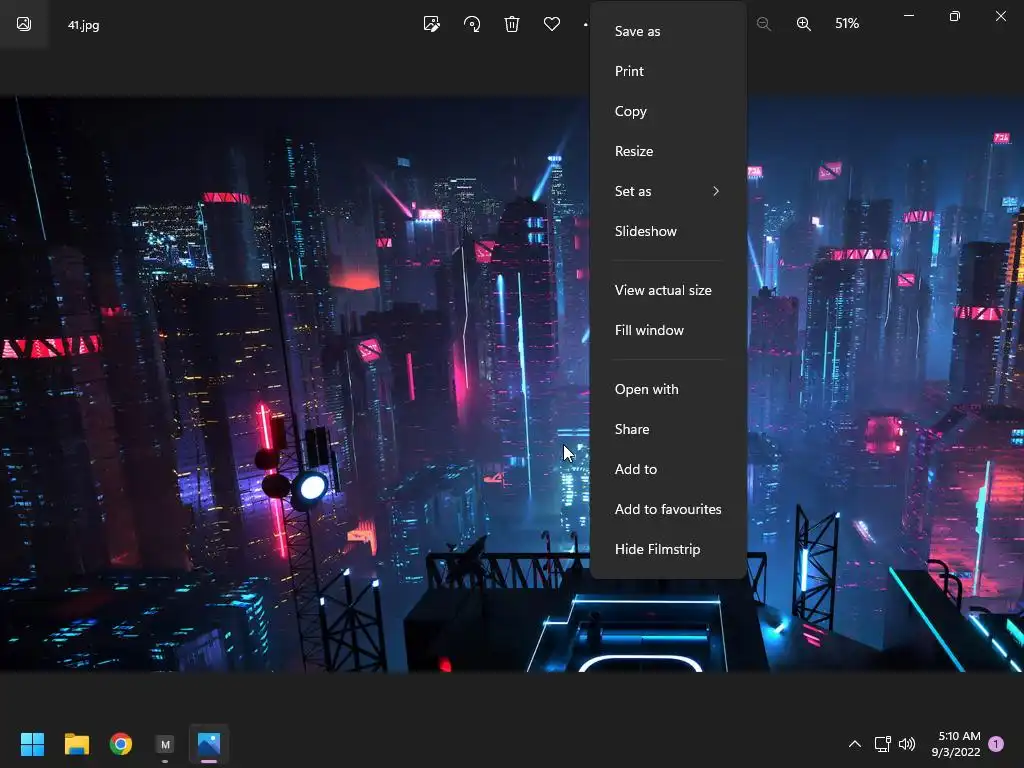1024x768 pixels.
Task: Rotate the image with the rotate icon
Action: click(x=472, y=24)
